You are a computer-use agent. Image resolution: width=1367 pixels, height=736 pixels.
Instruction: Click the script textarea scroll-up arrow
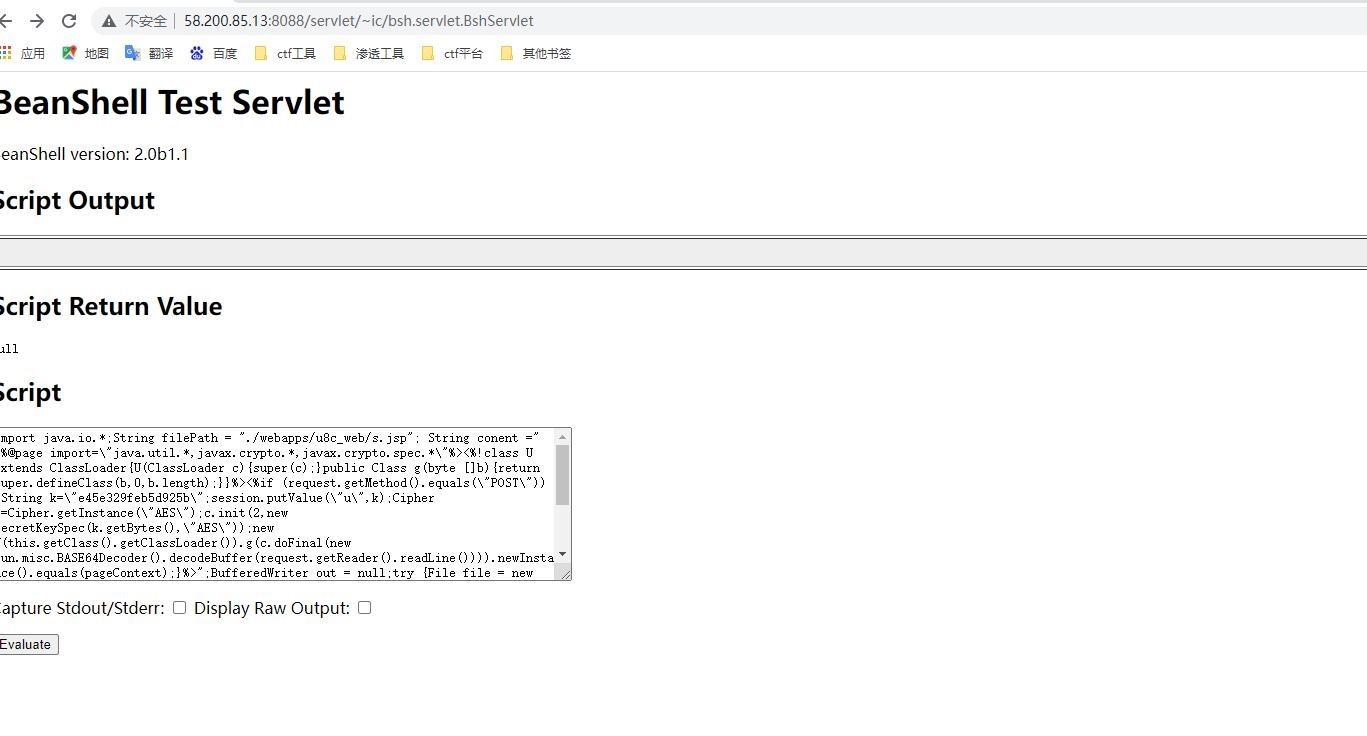coord(563,436)
